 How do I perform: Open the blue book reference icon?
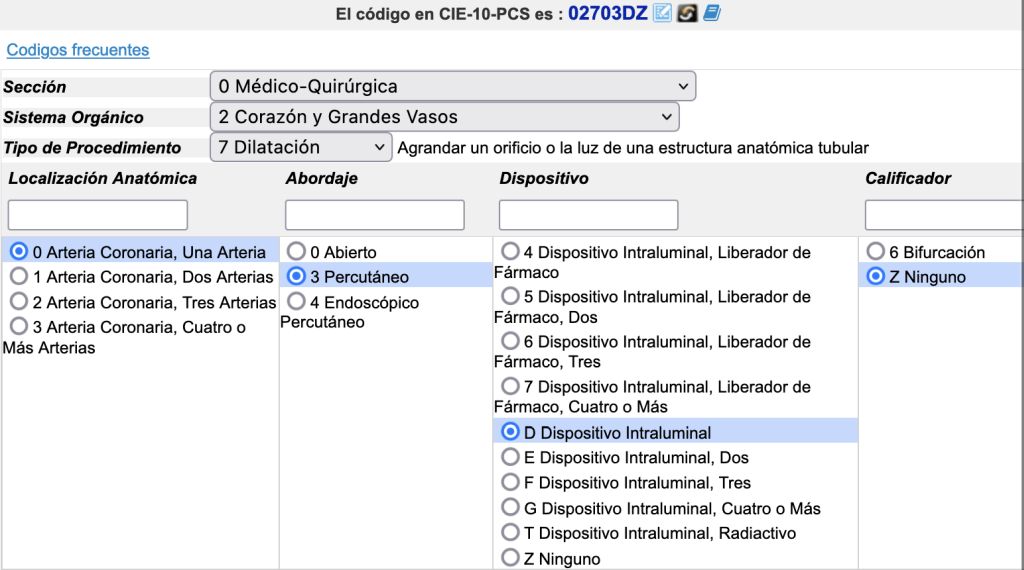[711, 14]
